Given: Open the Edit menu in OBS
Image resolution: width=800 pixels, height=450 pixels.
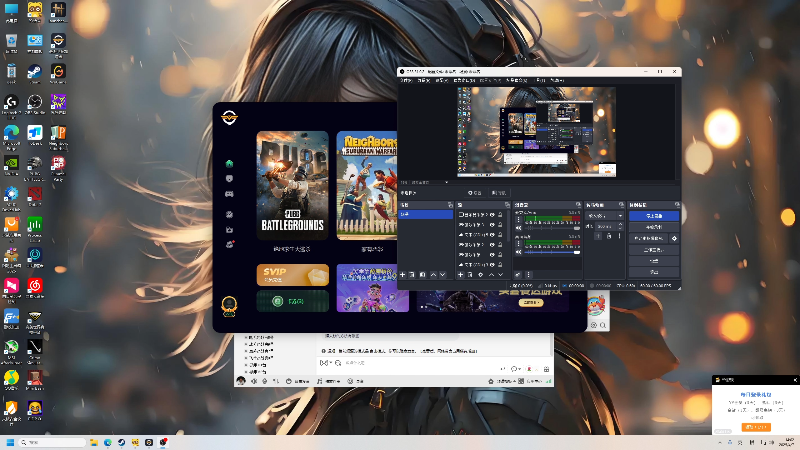Looking at the screenshot, I should click(423, 80).
